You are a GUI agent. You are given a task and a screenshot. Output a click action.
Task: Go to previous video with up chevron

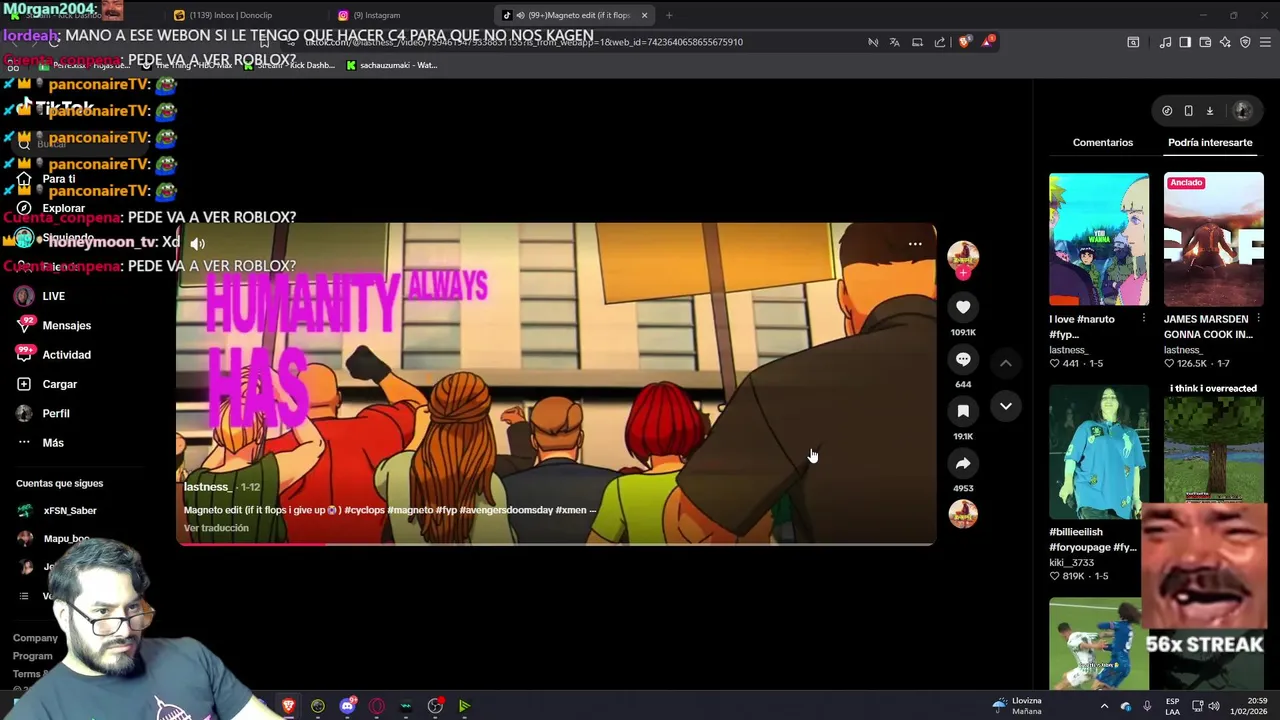pos(1006,363)
